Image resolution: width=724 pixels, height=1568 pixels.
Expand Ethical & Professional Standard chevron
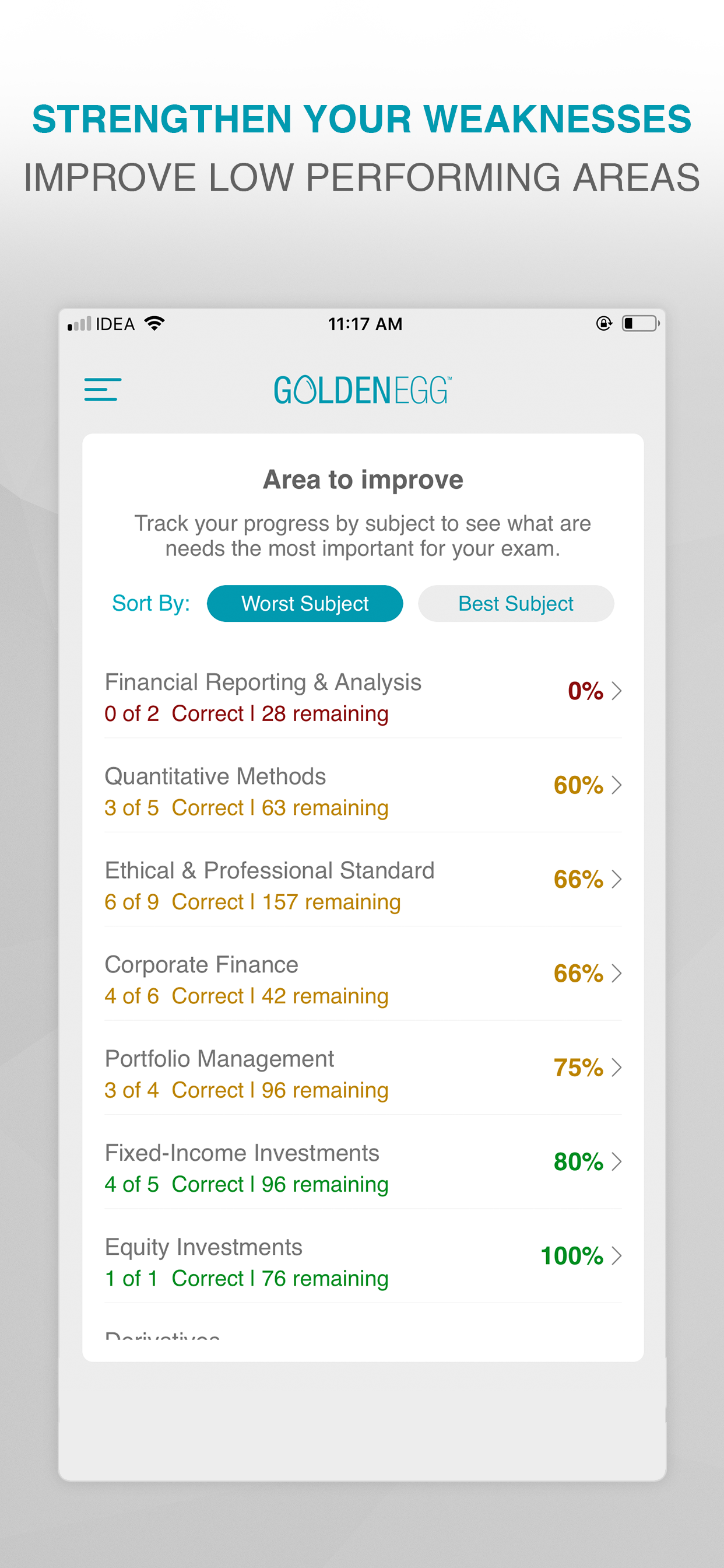(616, 879)
